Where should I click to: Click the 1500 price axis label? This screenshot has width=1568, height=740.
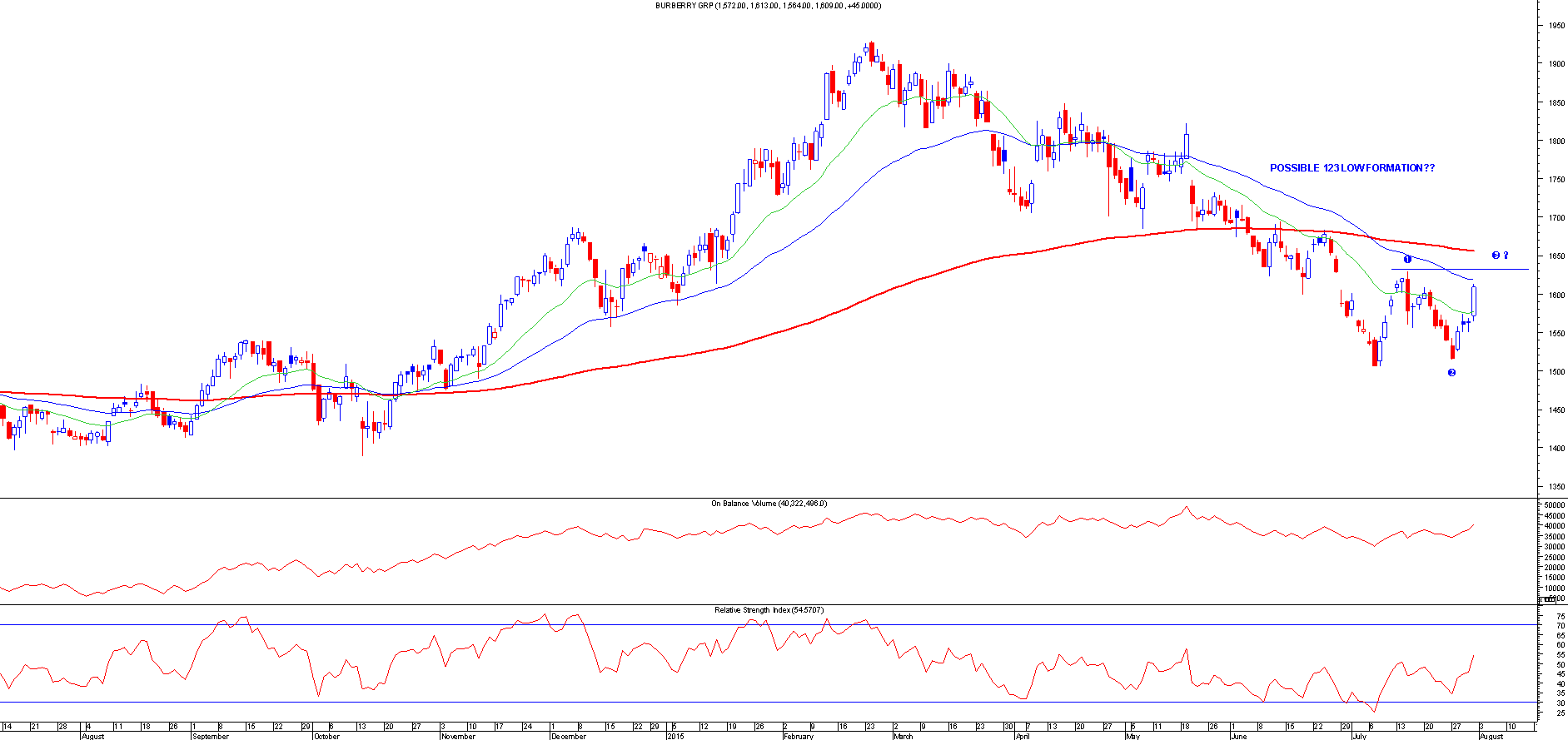[x=1556, y=372]
